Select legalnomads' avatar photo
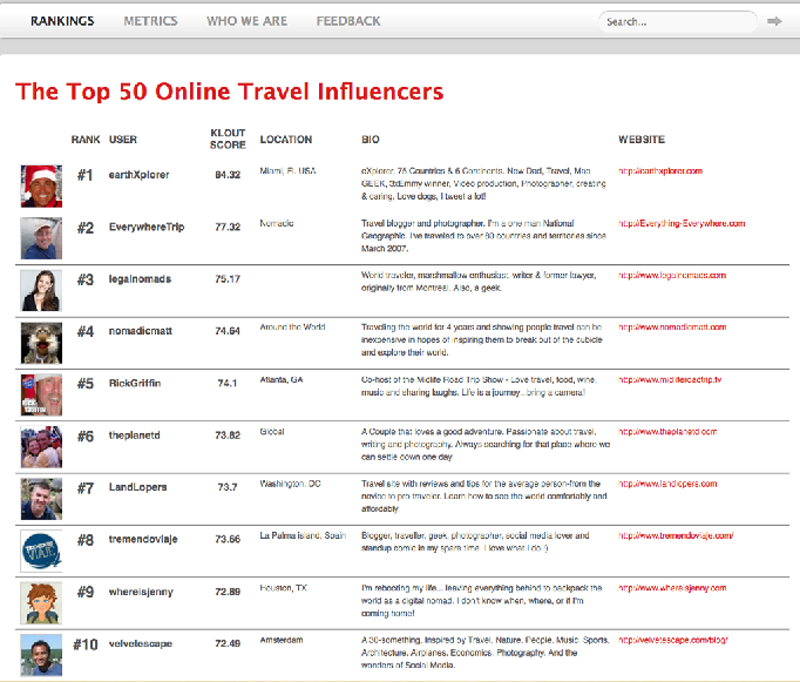This screenshot has width=800, height=682. tap(42, 290)
